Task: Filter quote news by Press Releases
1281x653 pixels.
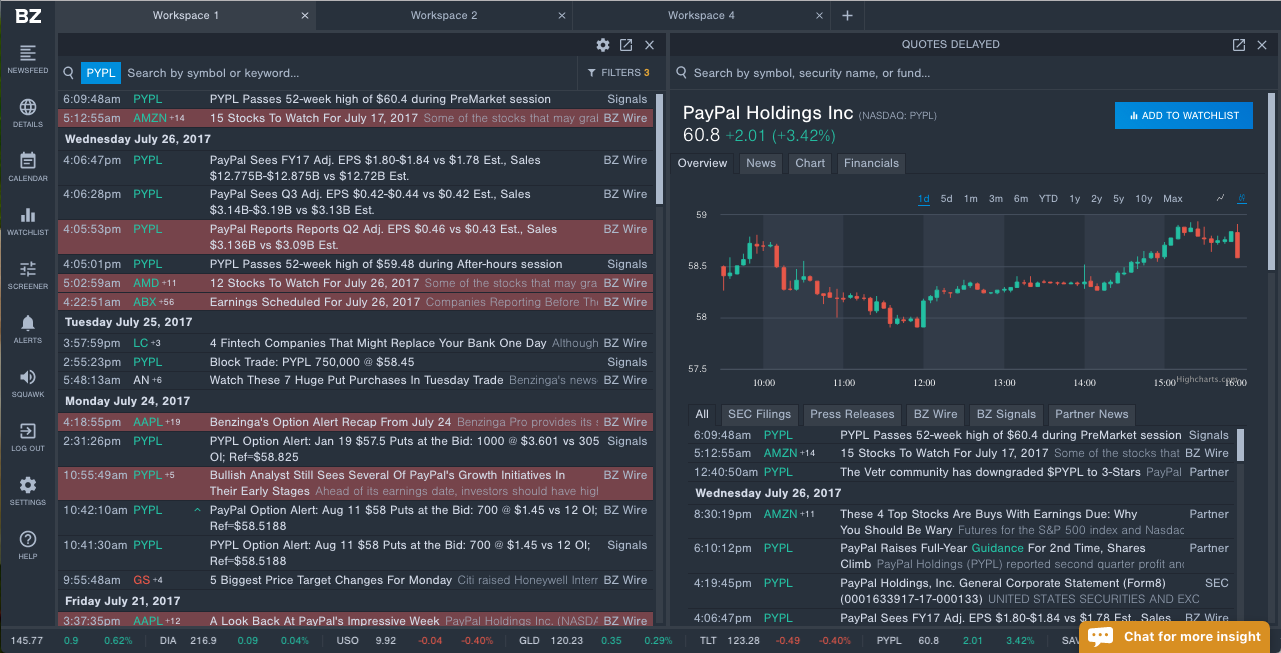Action: click(x=852, y=415)
